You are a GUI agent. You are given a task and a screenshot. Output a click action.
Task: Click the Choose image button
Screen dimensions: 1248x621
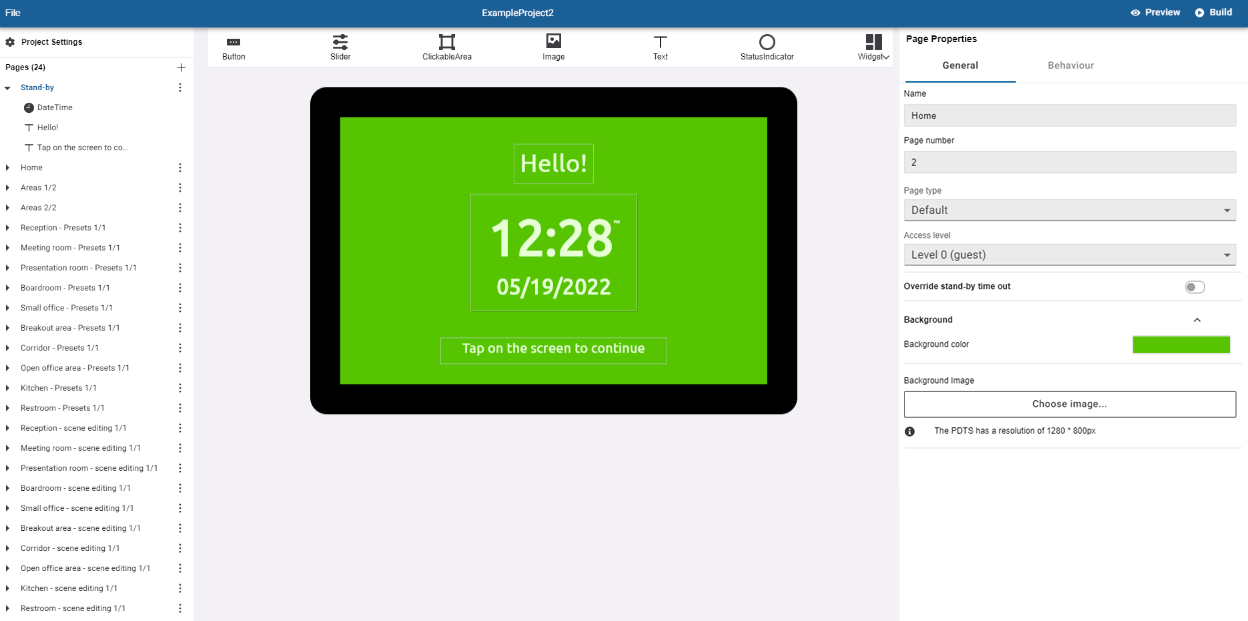point(1069,404)
